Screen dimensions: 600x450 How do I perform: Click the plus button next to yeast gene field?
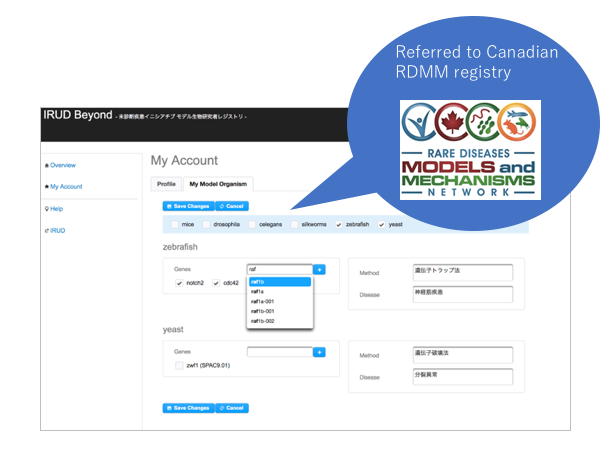(319, 352)
